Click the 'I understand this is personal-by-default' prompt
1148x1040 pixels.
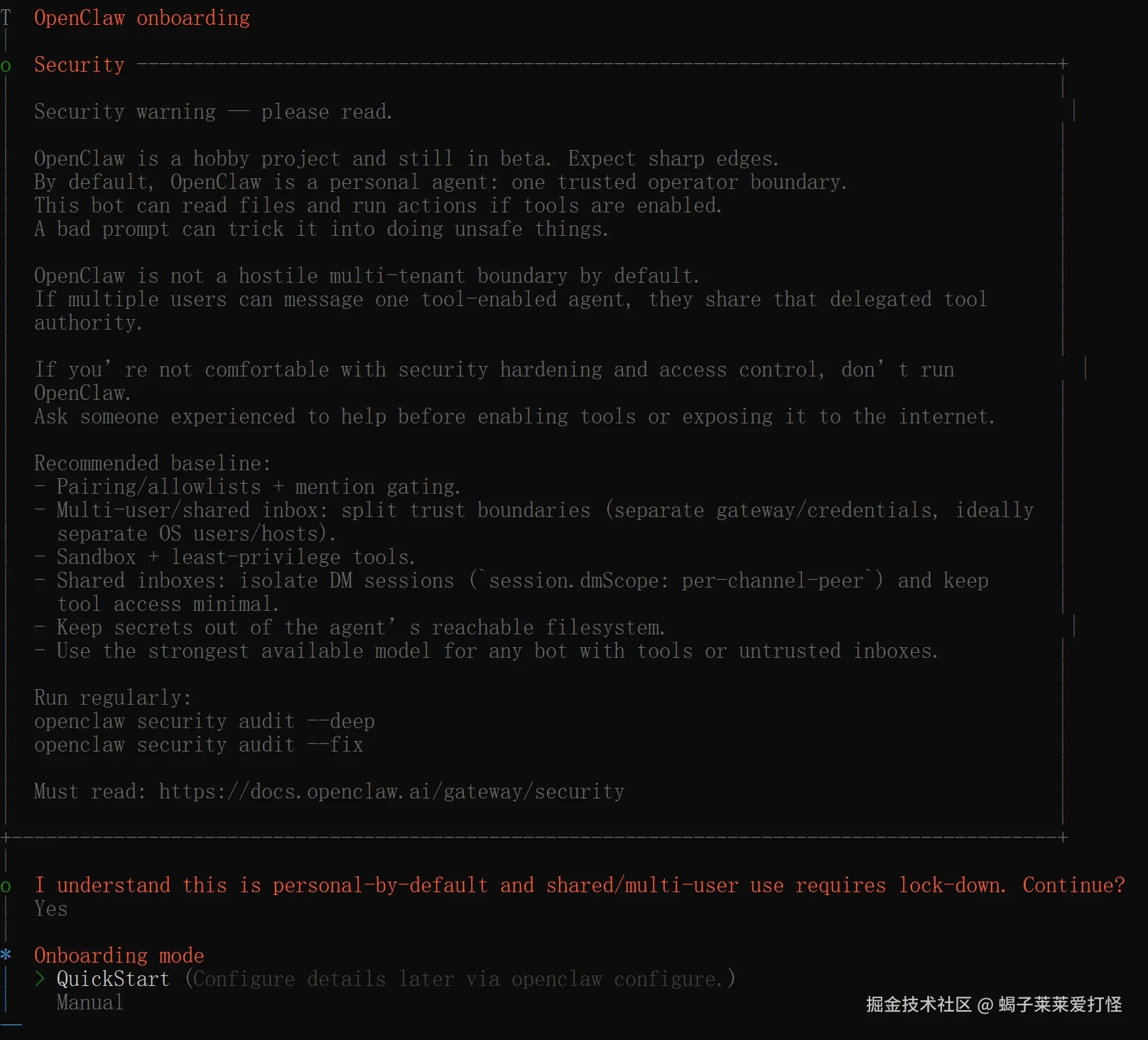tap(580, 885)
